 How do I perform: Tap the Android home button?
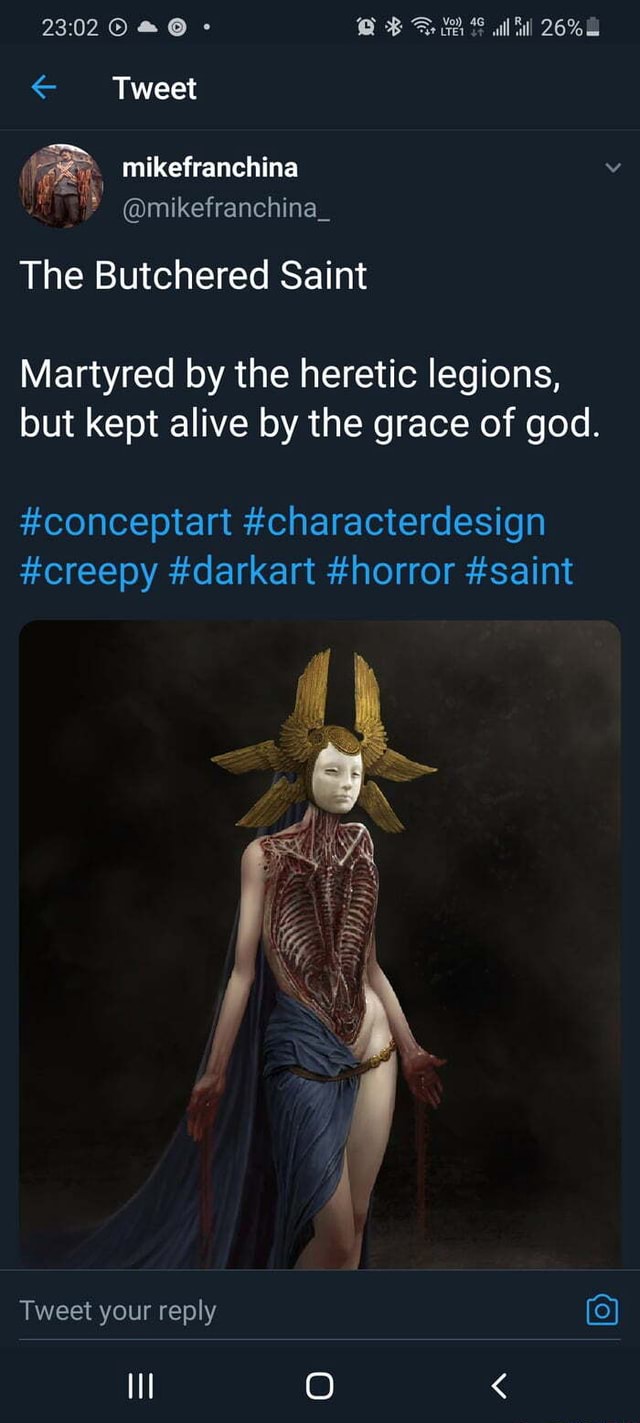coord(319,1386)
